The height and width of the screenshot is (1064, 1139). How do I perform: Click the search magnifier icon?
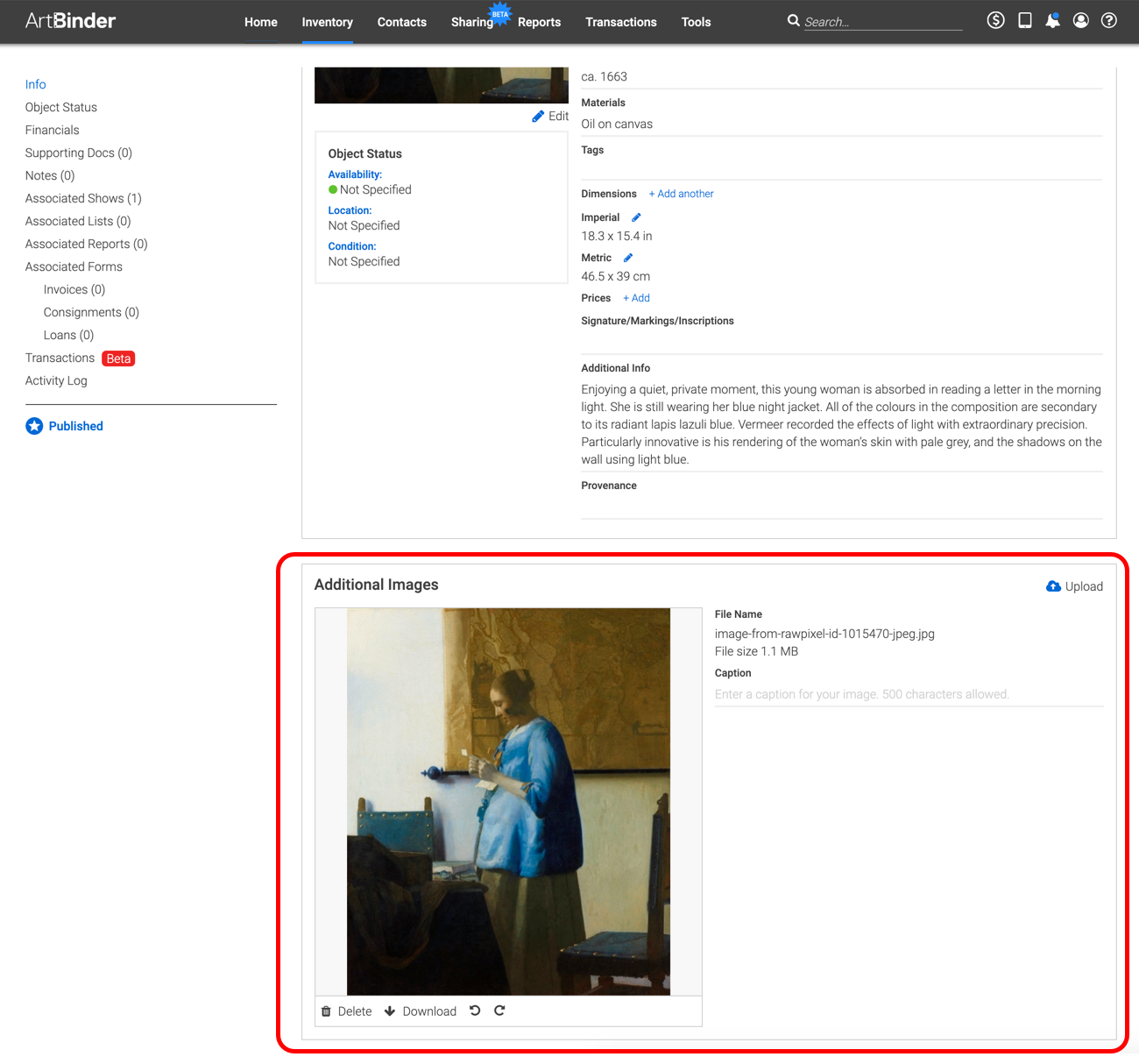[793, 20]
